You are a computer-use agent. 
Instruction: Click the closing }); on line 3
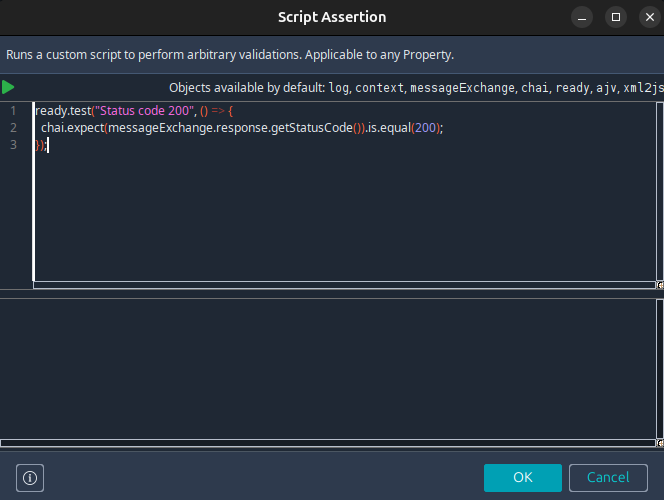[41, 145]
